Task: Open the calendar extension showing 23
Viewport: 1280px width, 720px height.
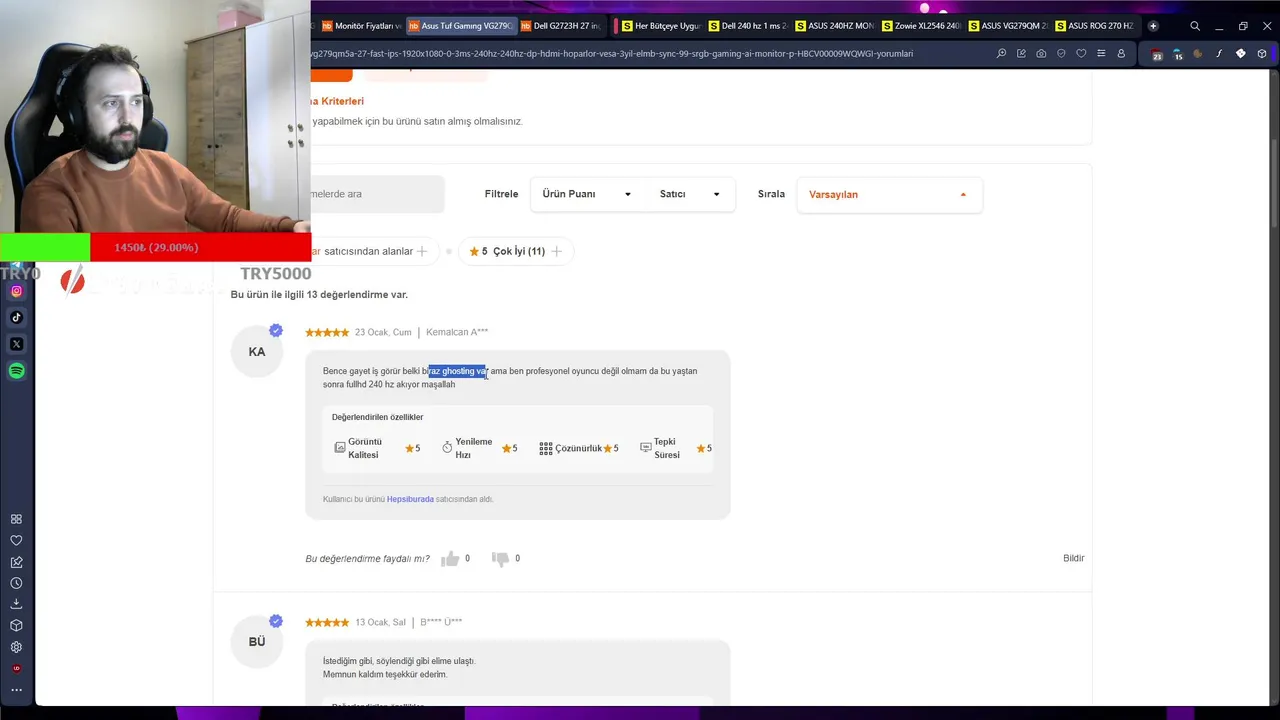Action: click(x=1157, y=54)
